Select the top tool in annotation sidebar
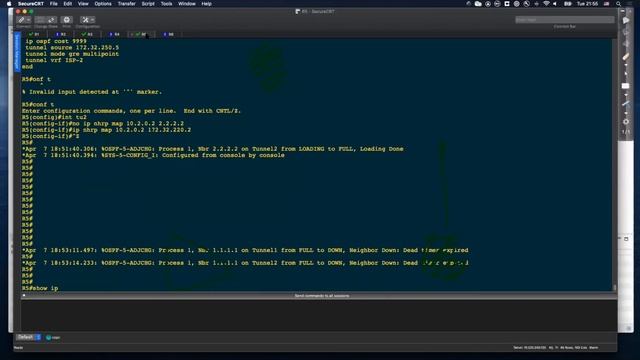The image size is (640, 360). 626,20
